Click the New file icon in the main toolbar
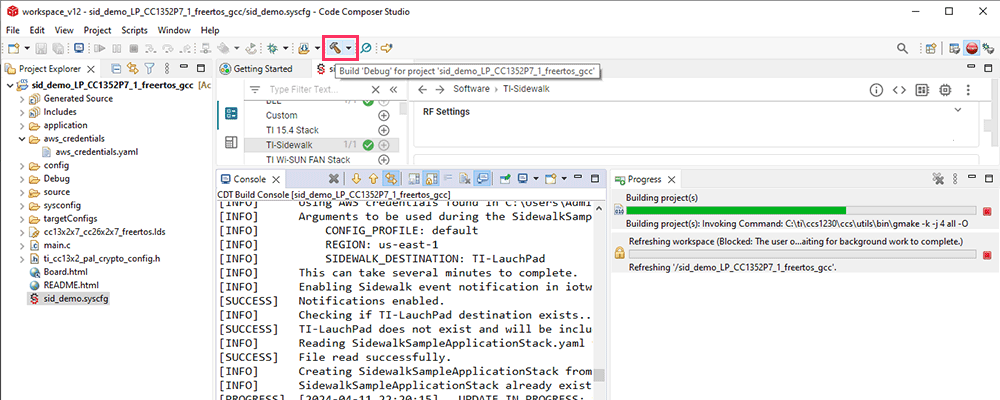The height and width of the screenshot is (400, 1000). click(x=14, y=48)
